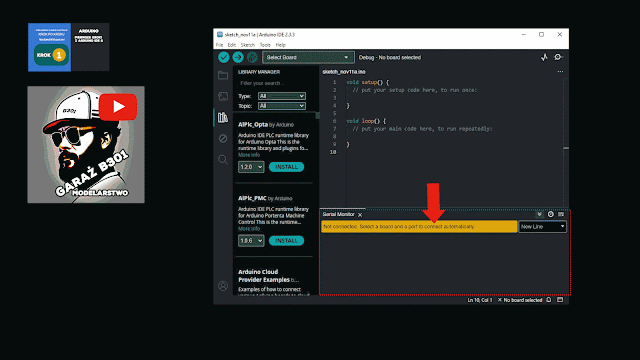Toggle bottom panel icon in status bar
The height and width of the screenshot is (360, 640).
pos(560,300)
